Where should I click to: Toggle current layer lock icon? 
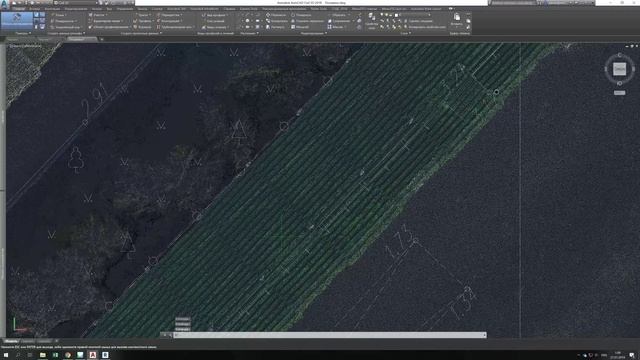click(x=391, y=15)
